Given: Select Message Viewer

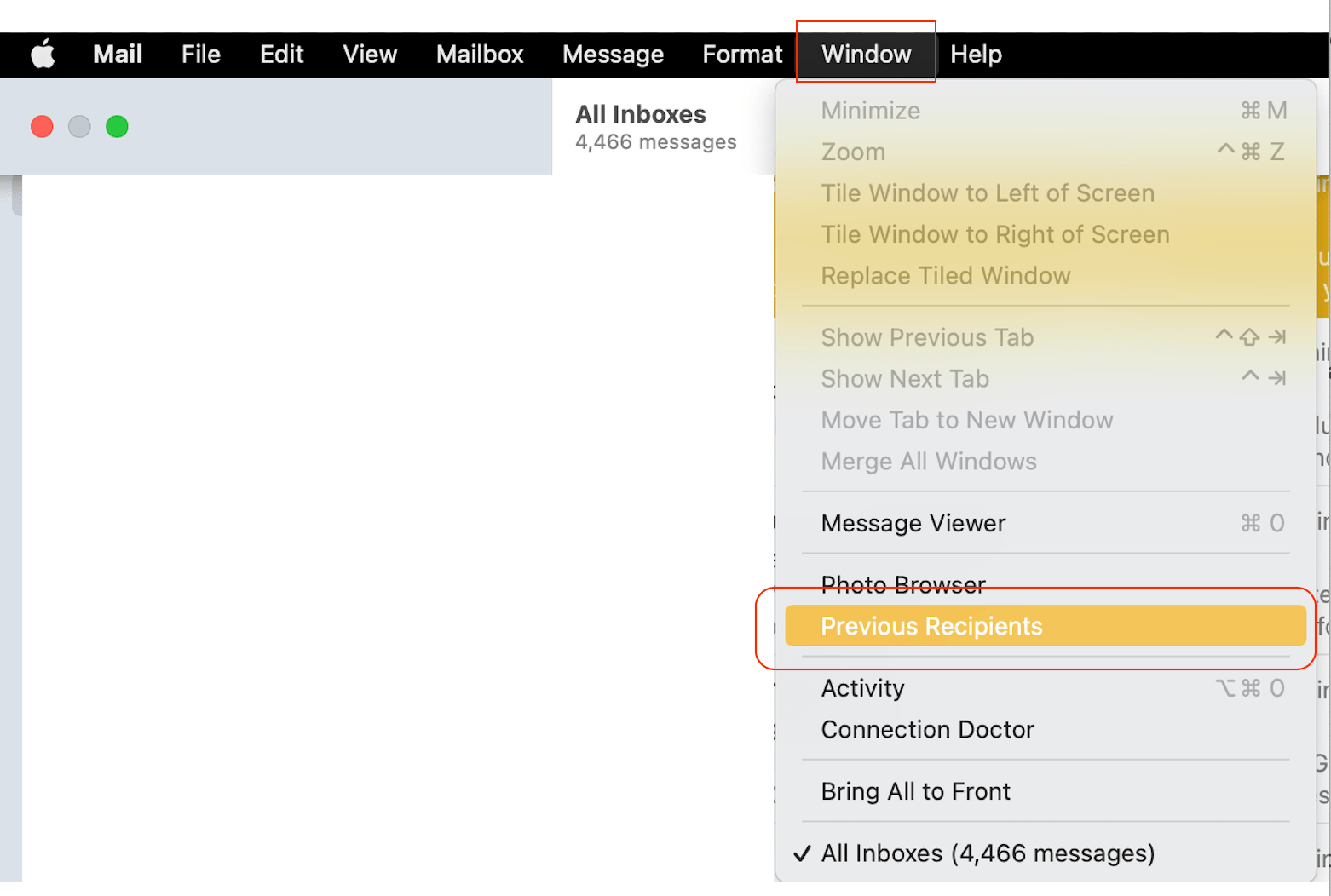Looking at the screenshot, I should (913, 523).
